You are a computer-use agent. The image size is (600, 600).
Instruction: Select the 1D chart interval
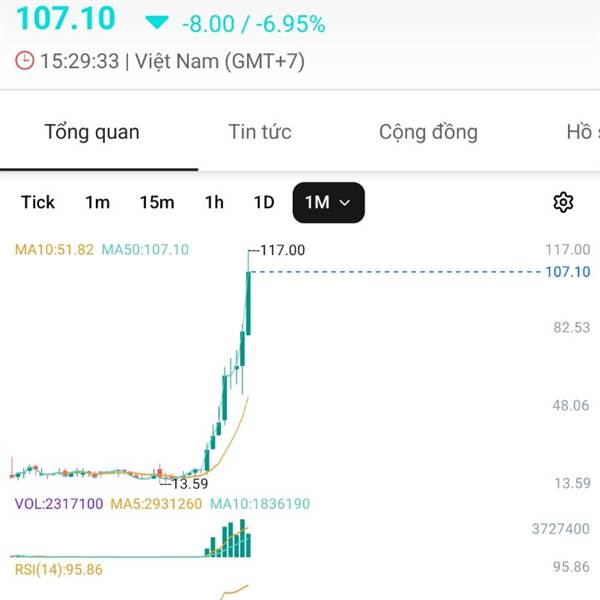coord(263,202)
